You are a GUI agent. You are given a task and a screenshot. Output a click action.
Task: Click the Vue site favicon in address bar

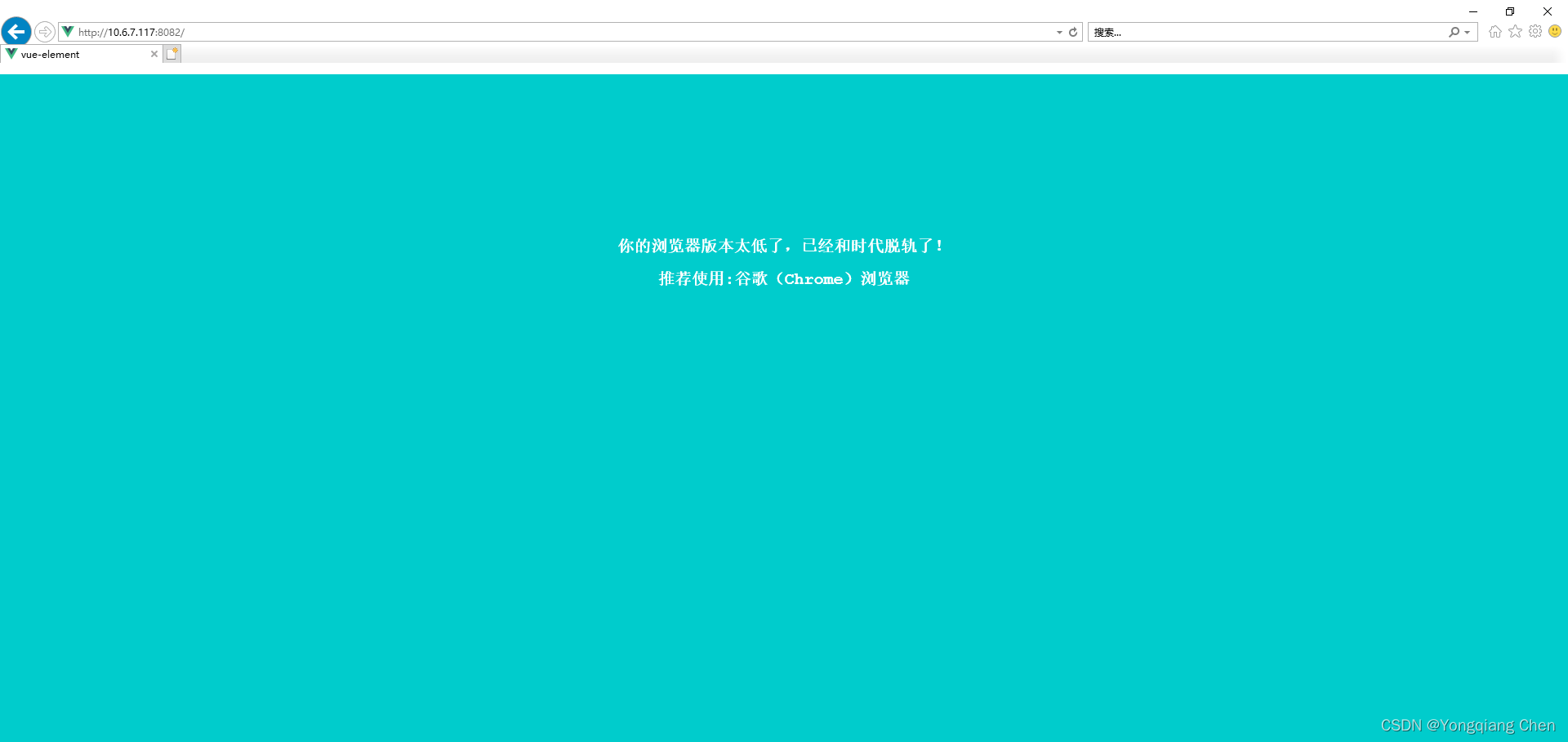[x=68, y=32]
